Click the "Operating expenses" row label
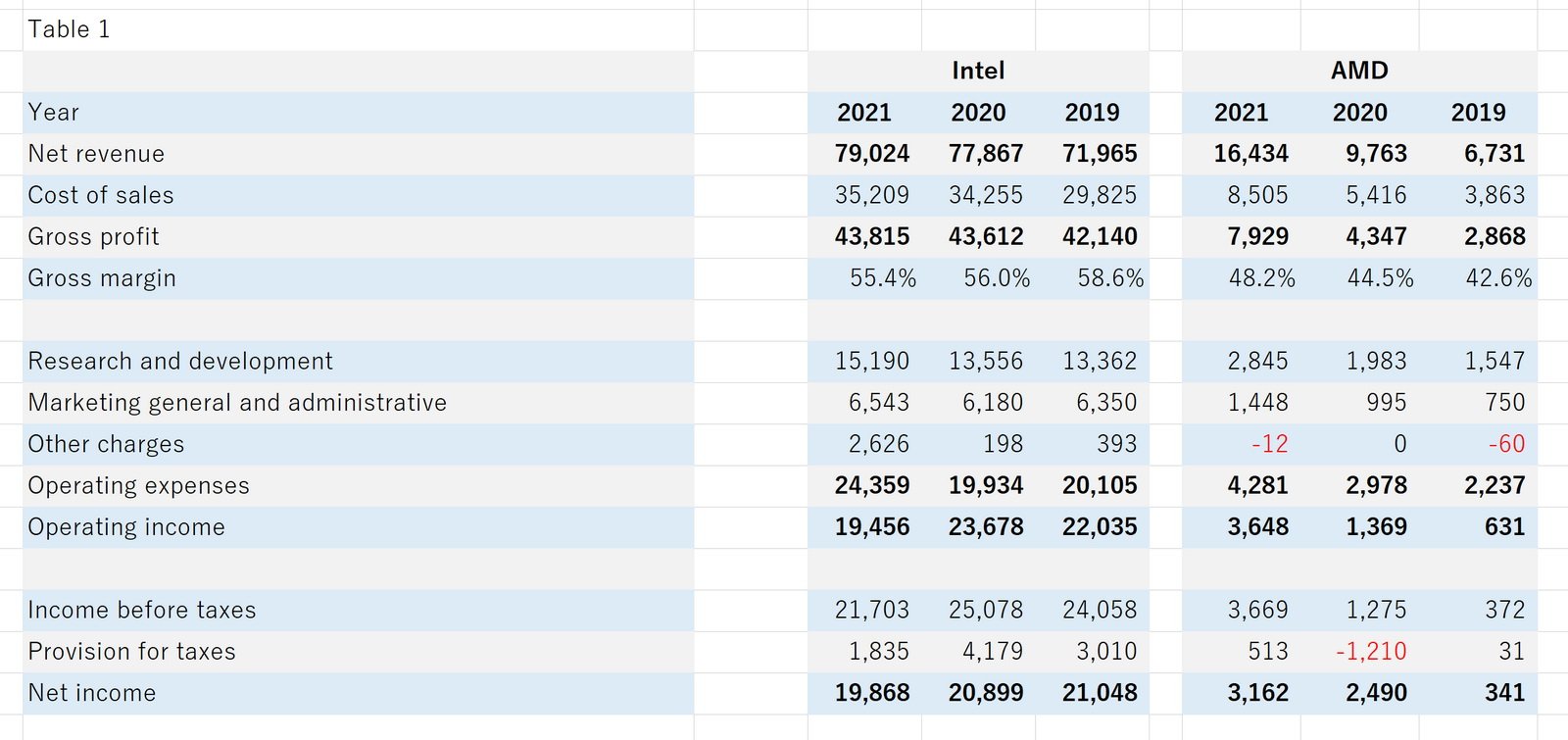The height and width of the screenshot is (740, 1568). [x=138, y=486]
